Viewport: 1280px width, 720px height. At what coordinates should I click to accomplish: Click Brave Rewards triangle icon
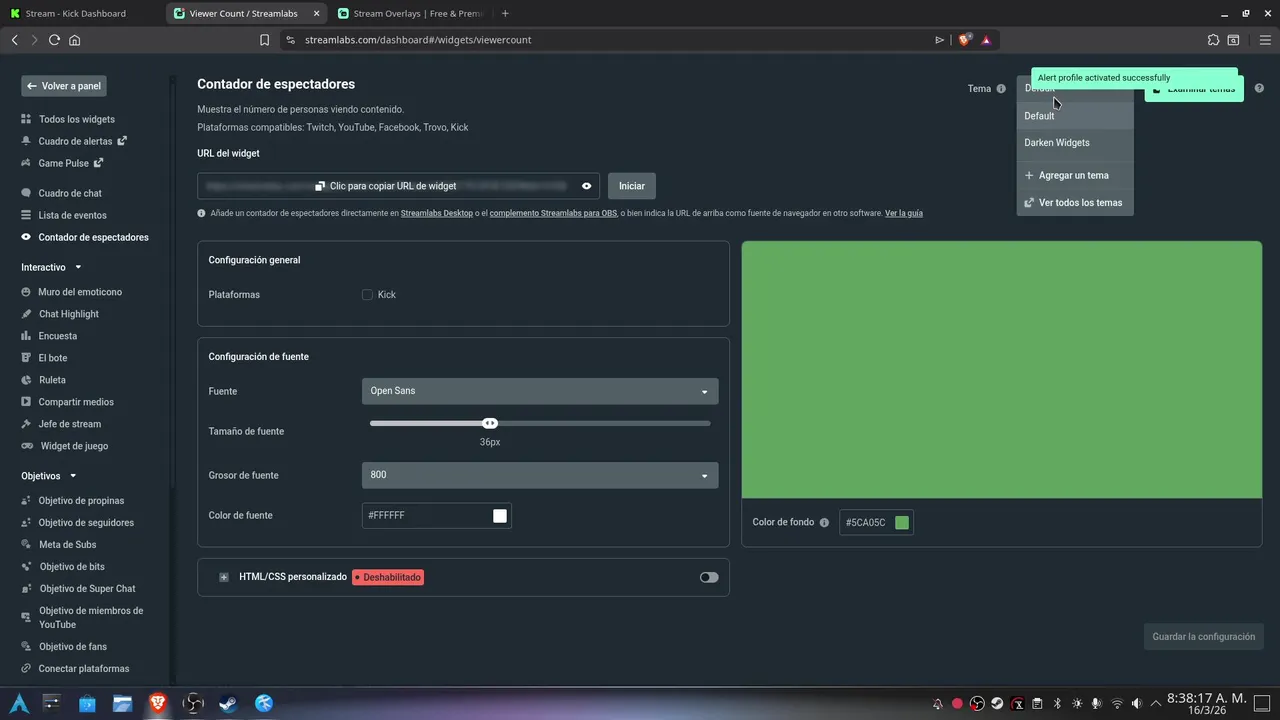[x=986, y=40]
